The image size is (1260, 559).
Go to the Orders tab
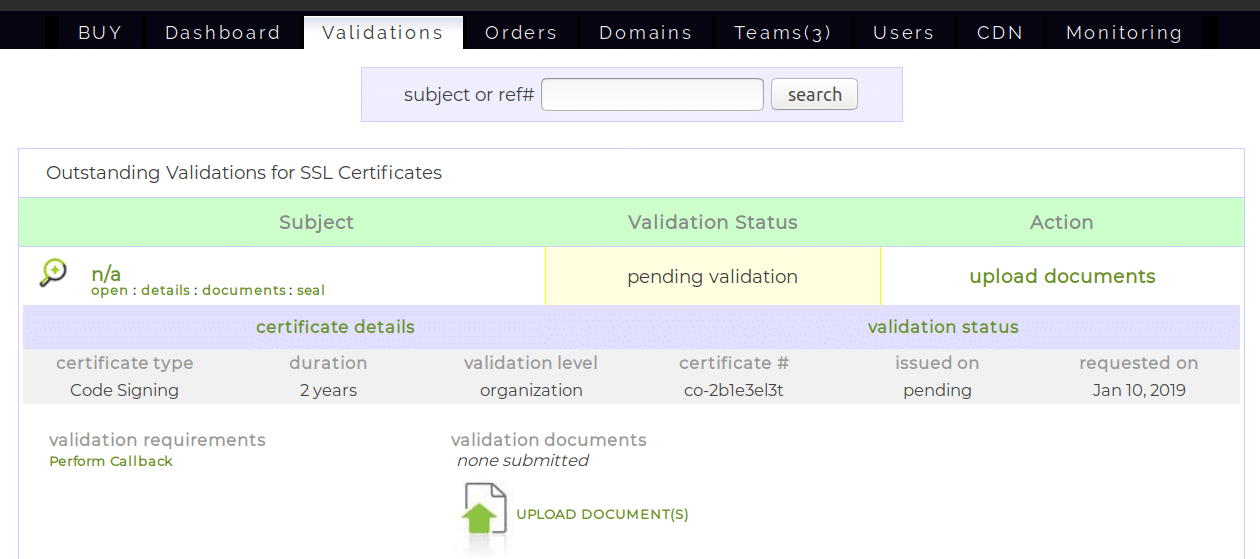tap(521, 33)
